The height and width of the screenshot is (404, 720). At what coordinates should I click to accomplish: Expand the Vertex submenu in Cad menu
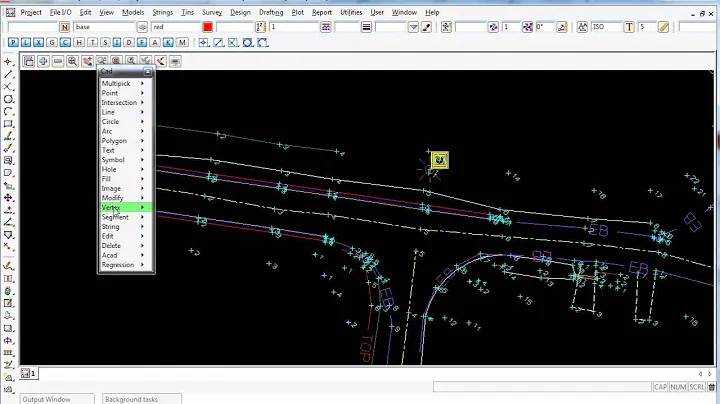pyautogui.click(x=126, y=208)
